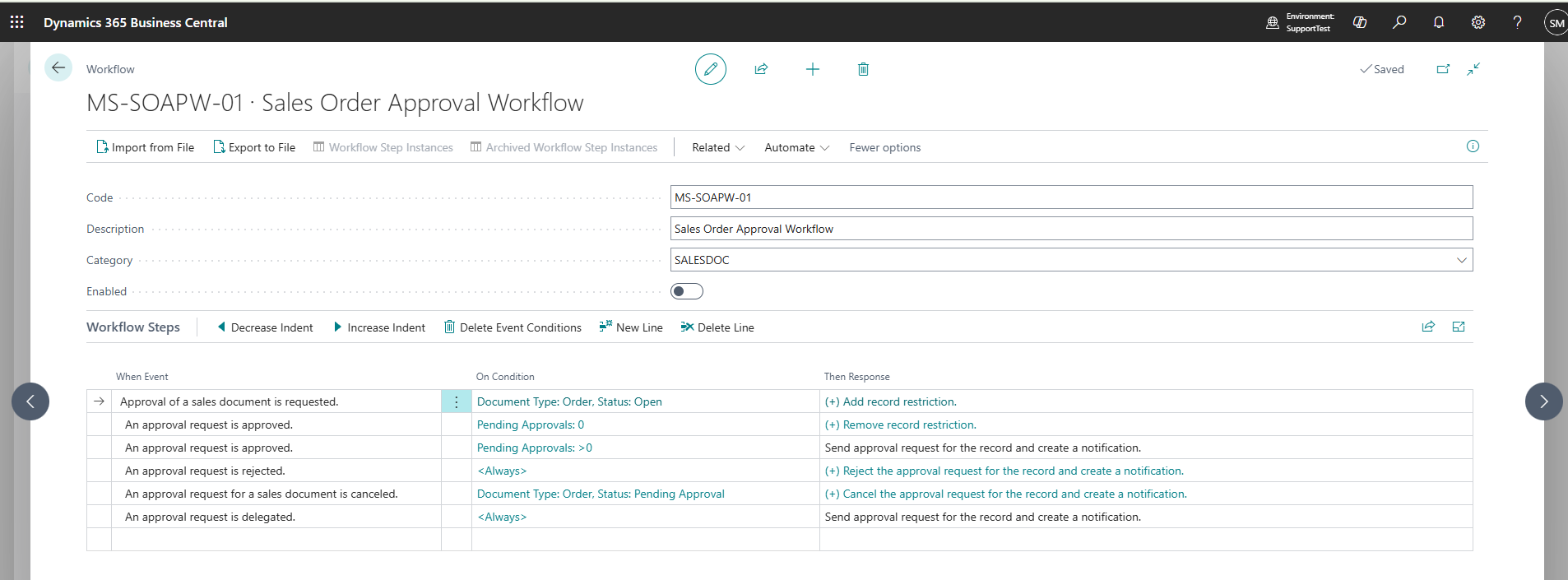Open the search magnifier in top bar
Screen dimensions: 1568x580
1399,22
